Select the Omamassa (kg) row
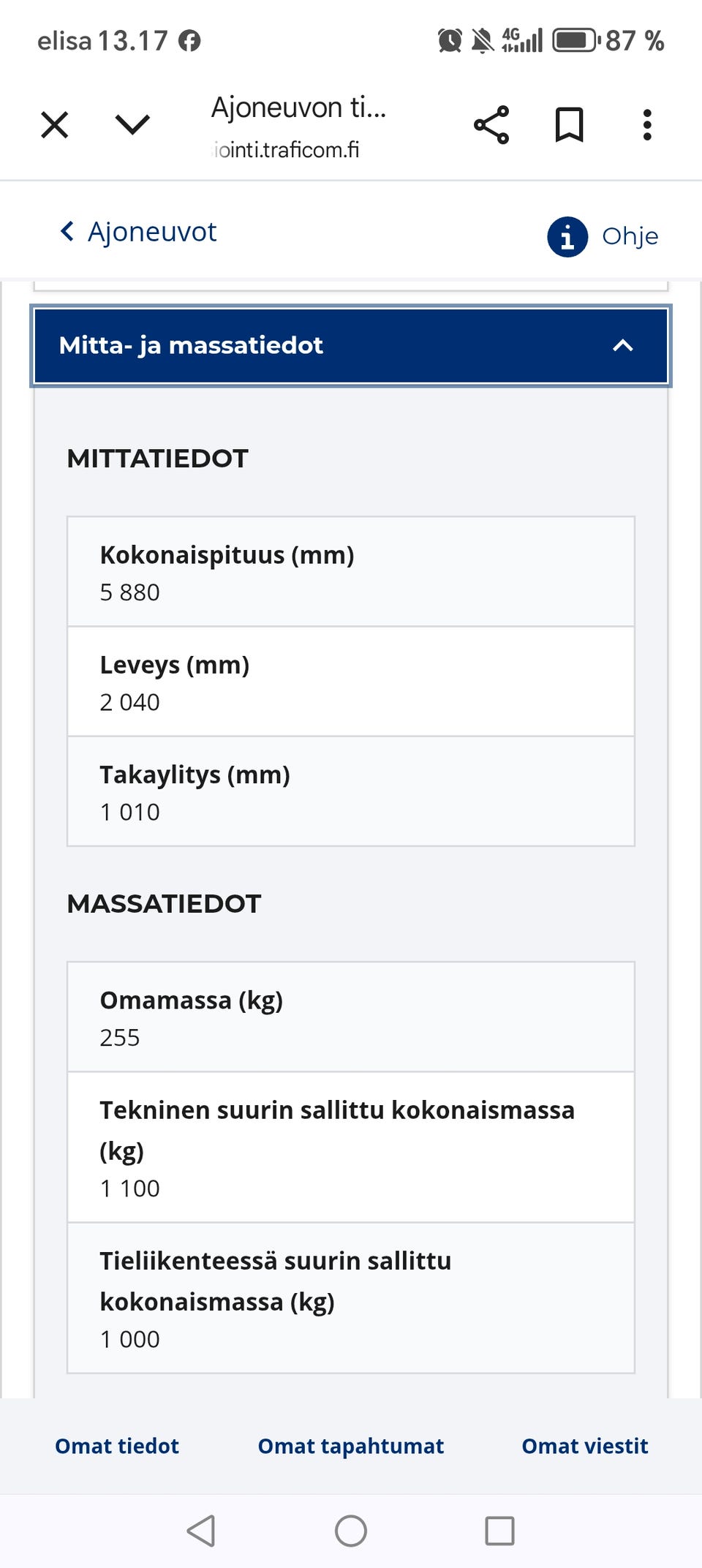 coord(351,1017)
